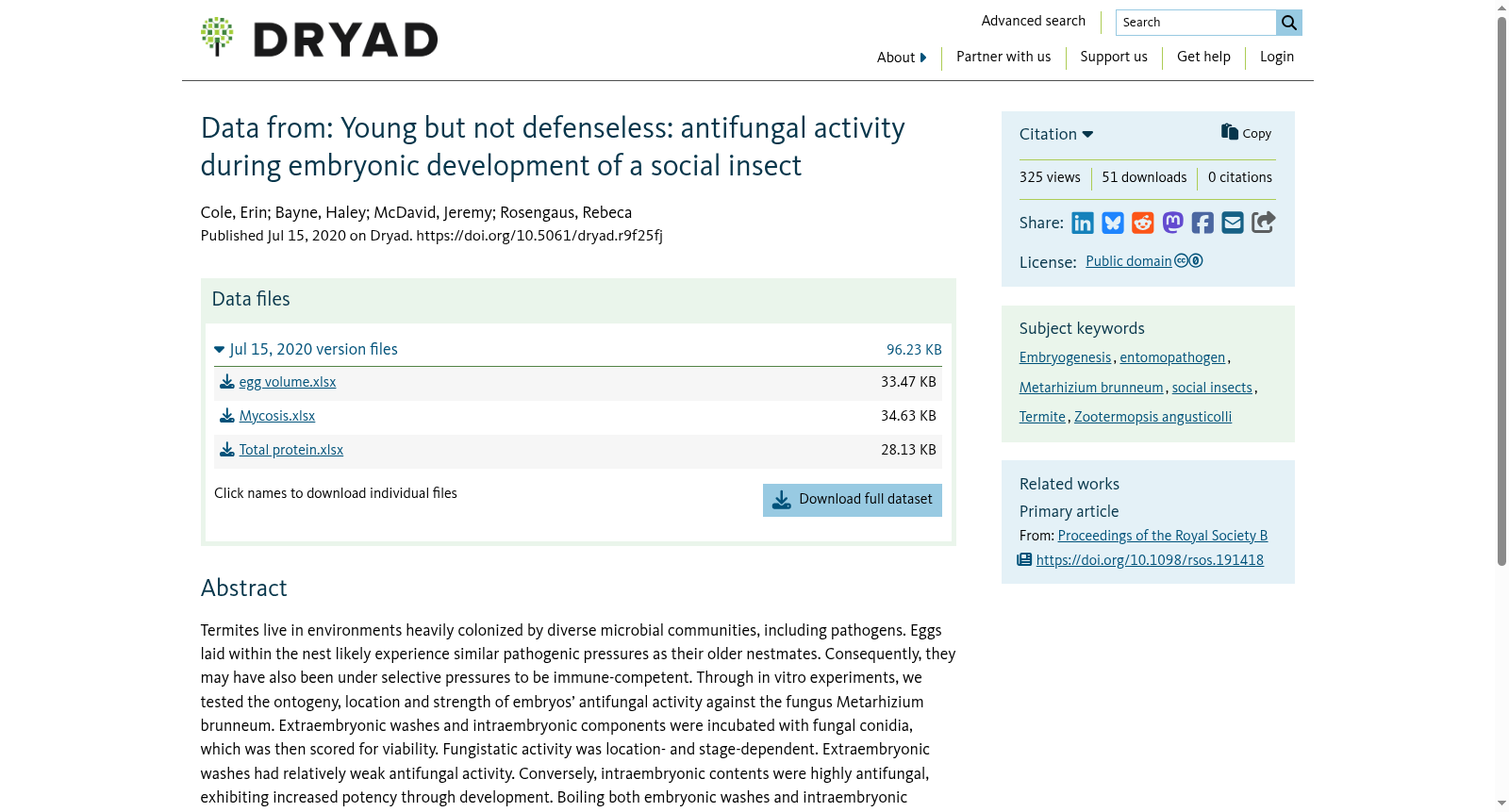The width and height of the screenshot is (1509, 812).
Task: Share the dataset on Mastodon
Action: pyautogui.click(x=1172, y=223)
